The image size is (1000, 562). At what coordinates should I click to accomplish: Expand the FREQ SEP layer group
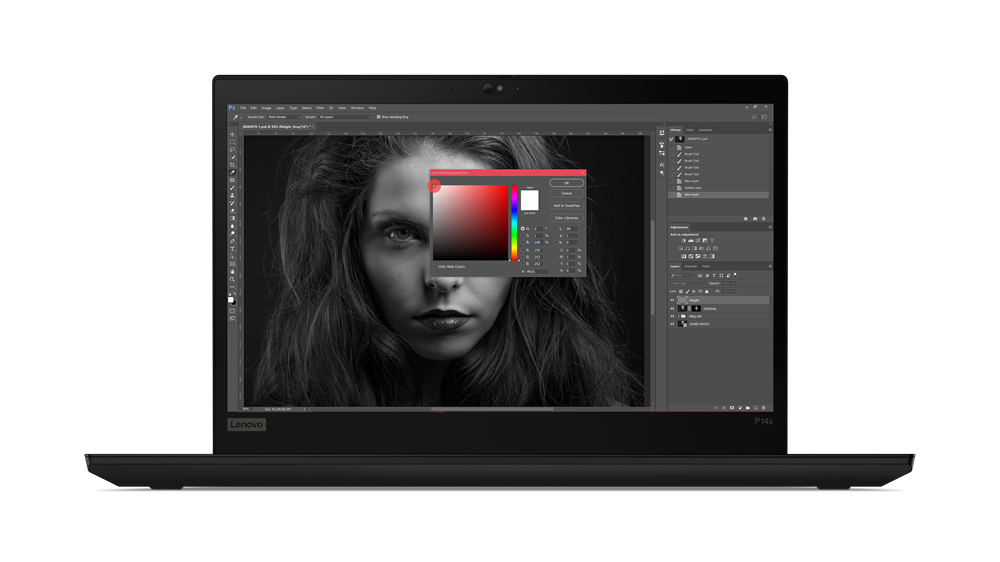[680, 316]
